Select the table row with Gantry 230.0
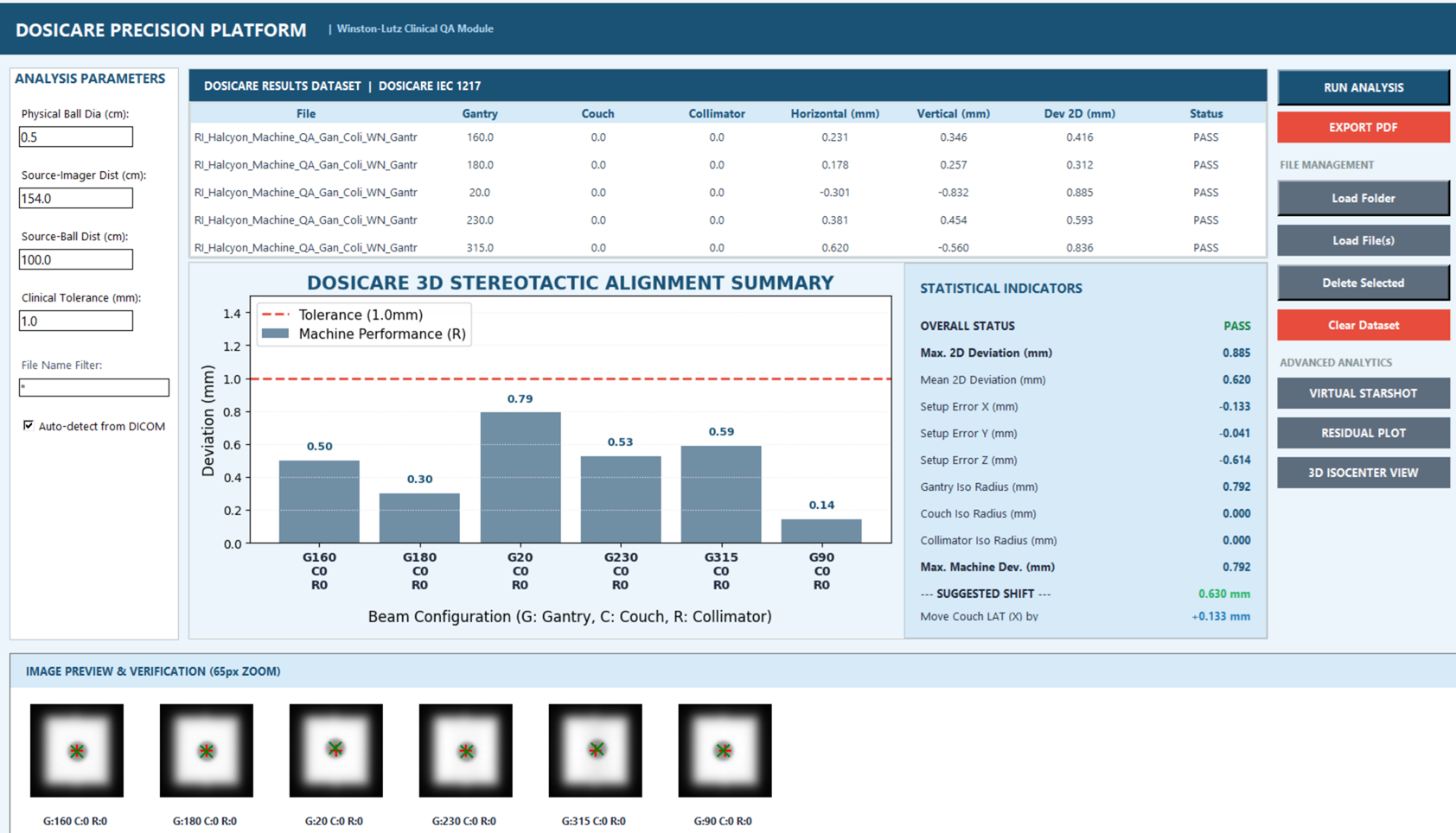The height and width of the screenshot is (833, 1456). point(728,219)
